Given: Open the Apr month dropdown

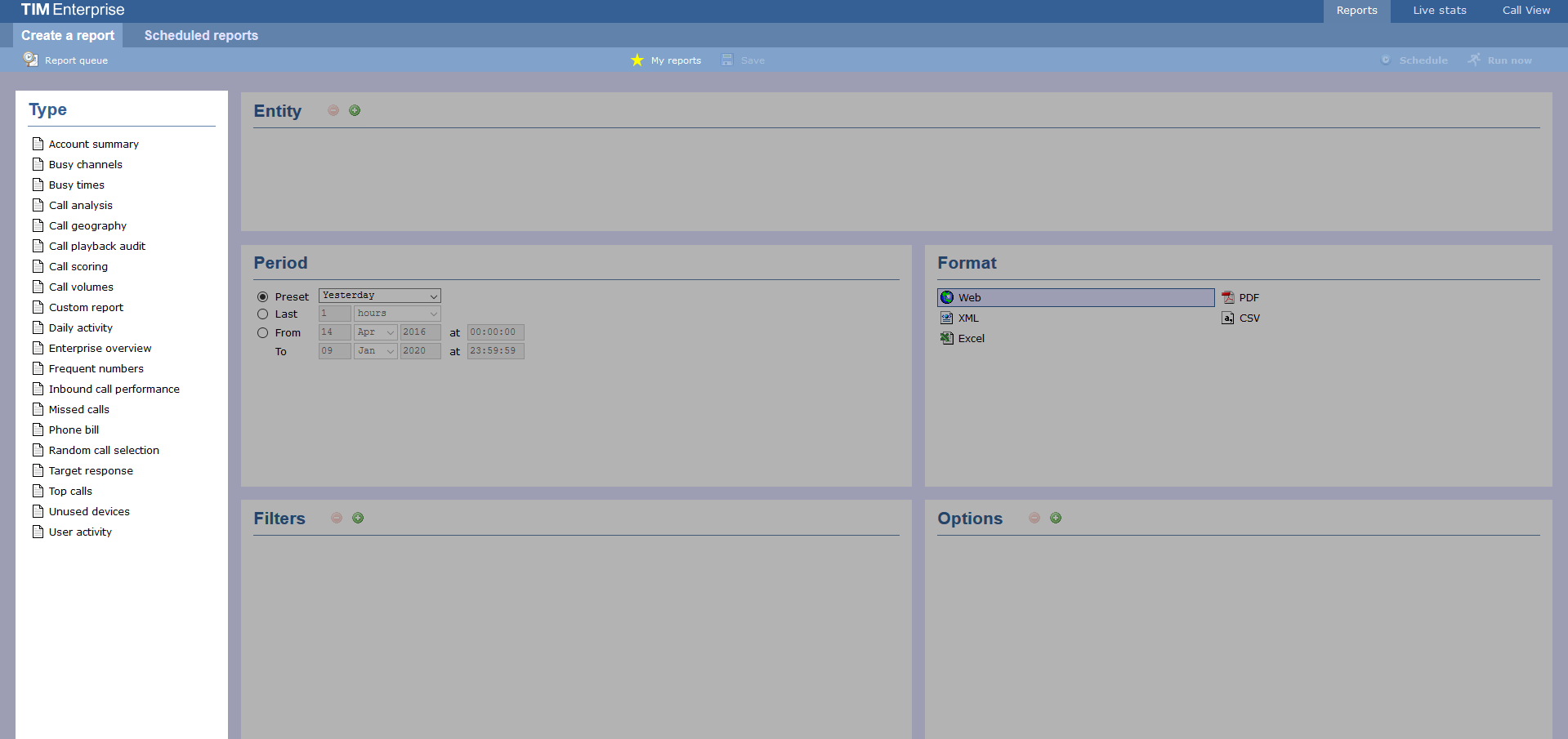Looking at the screenshot, I should [376, 332].
